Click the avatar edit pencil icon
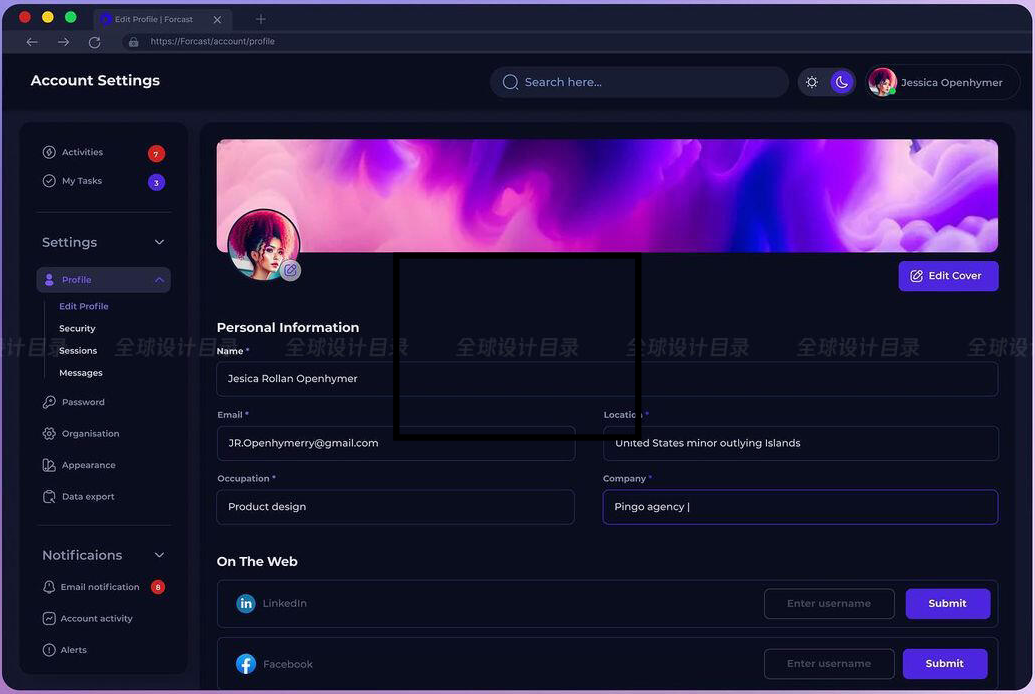1035x694 pixels. [290, 270]
